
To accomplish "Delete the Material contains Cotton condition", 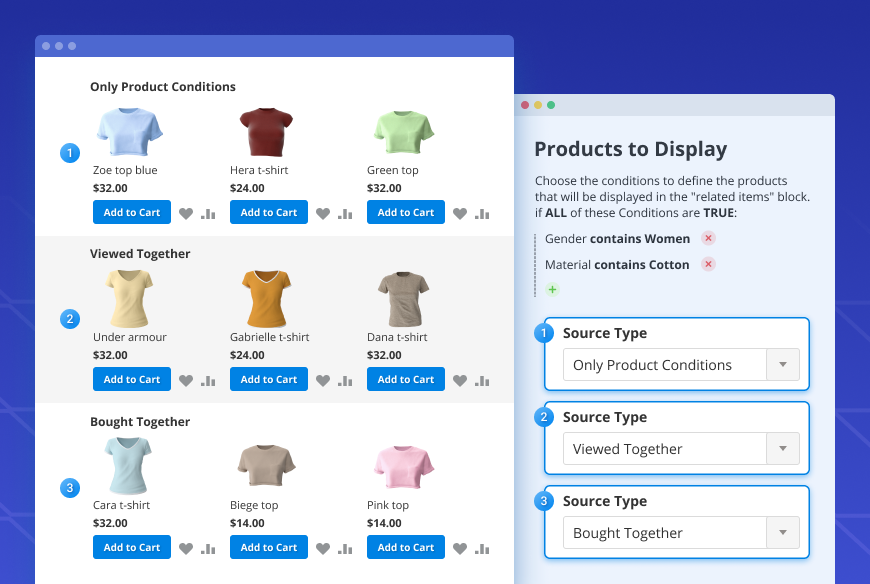I will [x=708, y=264].
